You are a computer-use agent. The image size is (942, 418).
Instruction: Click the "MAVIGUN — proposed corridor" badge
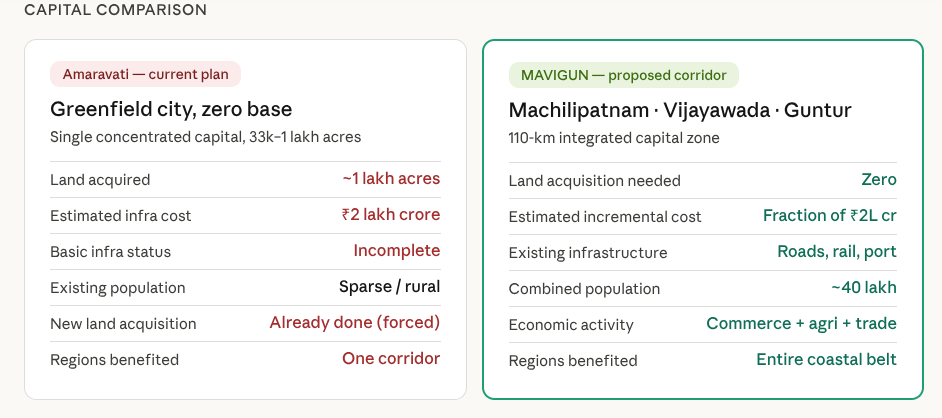[x=623, y=75]
